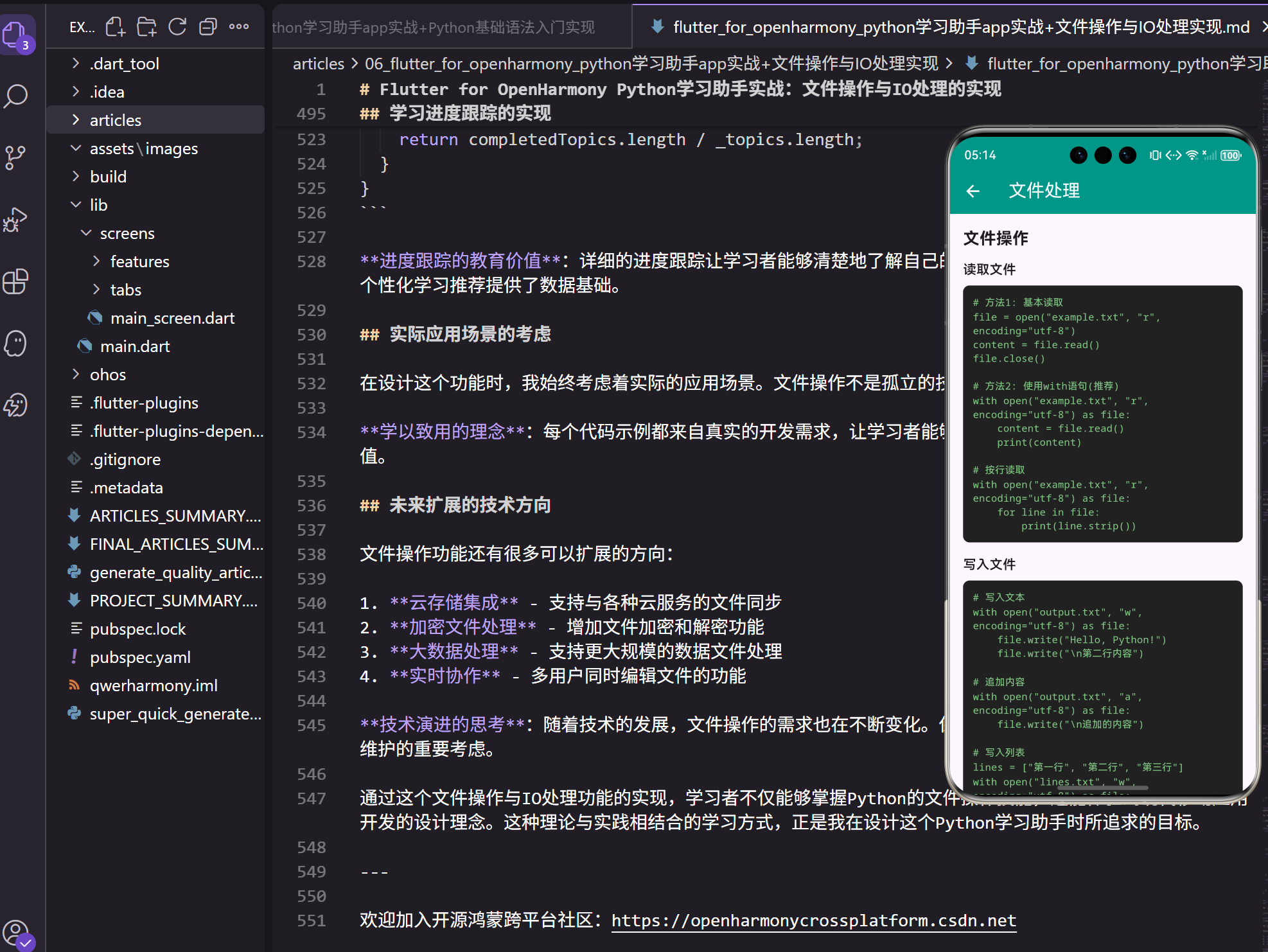Click the articles breadcrumb segment
Screen dimensions: 1268x952
click(319, 64)
